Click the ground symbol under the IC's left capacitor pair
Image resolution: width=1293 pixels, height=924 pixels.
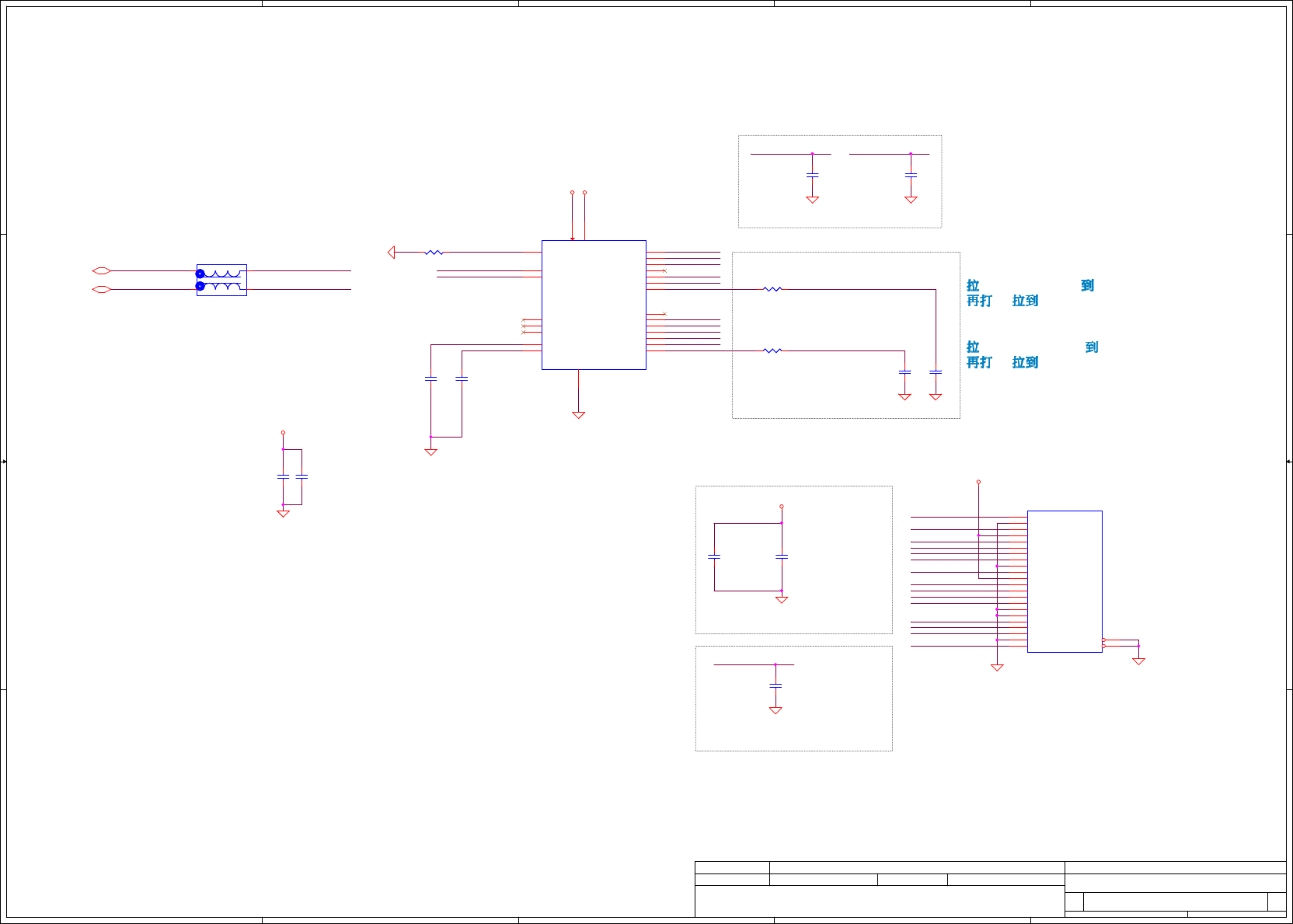point(430,452)
